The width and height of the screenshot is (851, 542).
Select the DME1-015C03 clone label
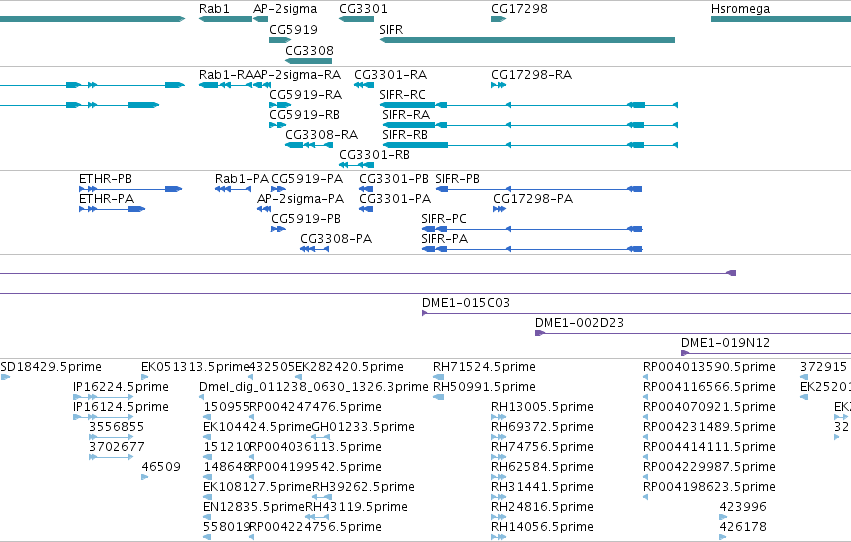coord(466,303)
